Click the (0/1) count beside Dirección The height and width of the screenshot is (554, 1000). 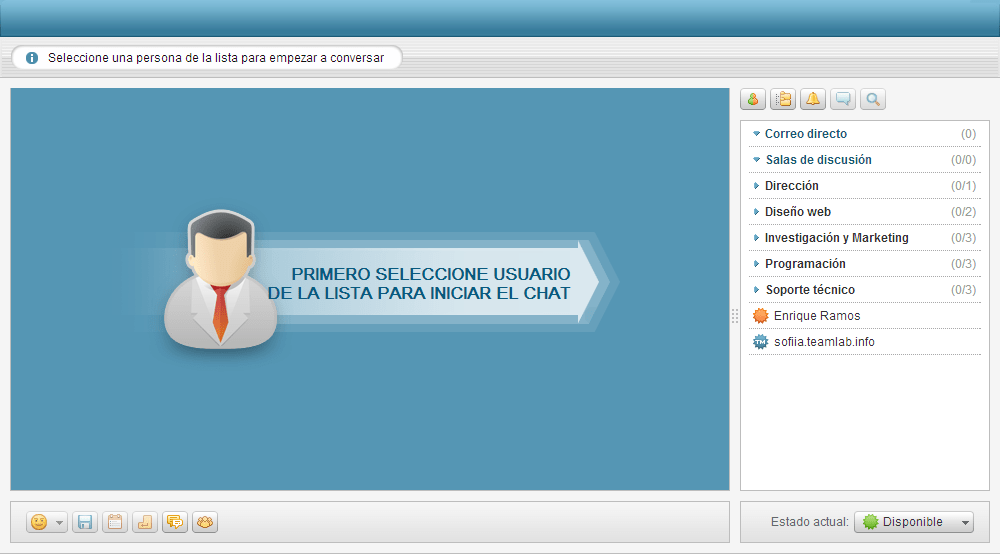963,186
